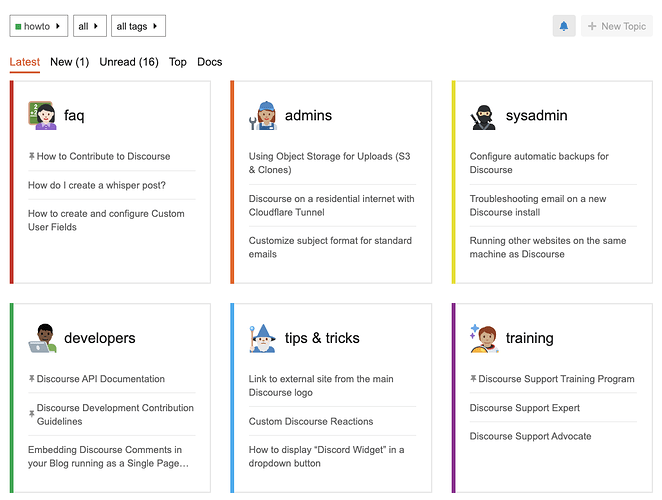
Task: Click the sysadmin ninja emoji icon
Action: tap(484, 117)
